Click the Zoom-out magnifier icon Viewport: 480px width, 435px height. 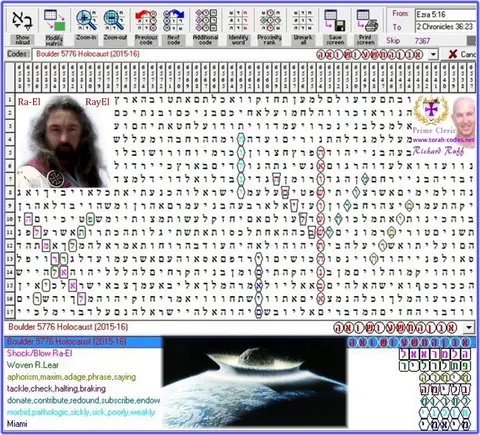[114, 21]
